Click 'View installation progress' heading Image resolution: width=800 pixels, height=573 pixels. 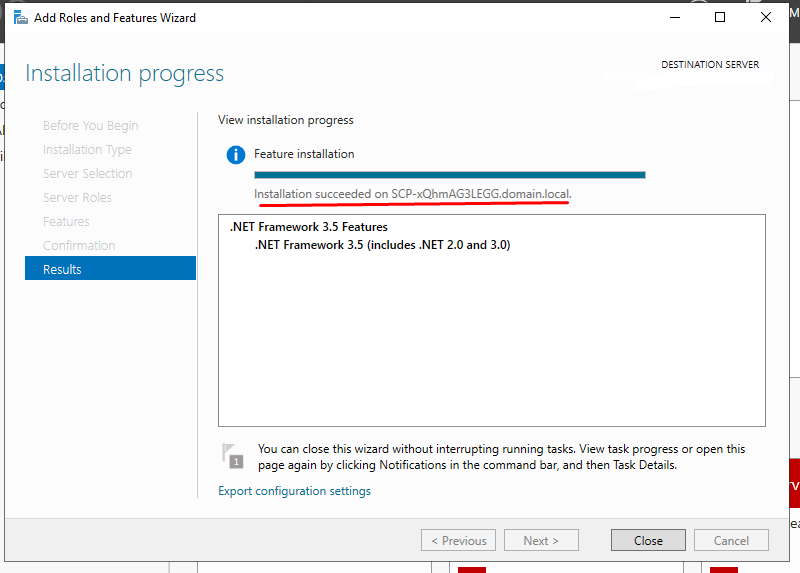coord(286,120)
